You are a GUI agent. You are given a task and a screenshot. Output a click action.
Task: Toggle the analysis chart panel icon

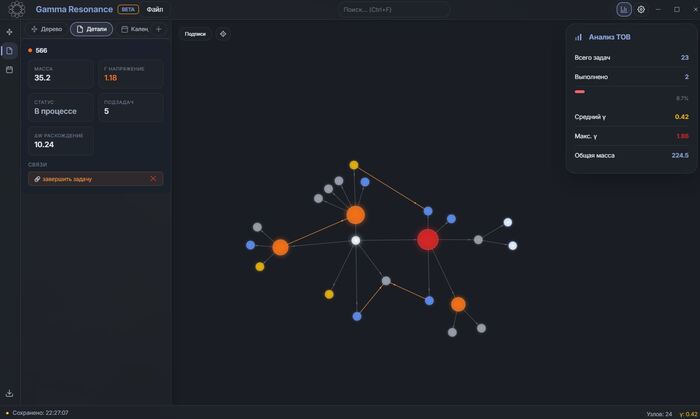point(624,9)
